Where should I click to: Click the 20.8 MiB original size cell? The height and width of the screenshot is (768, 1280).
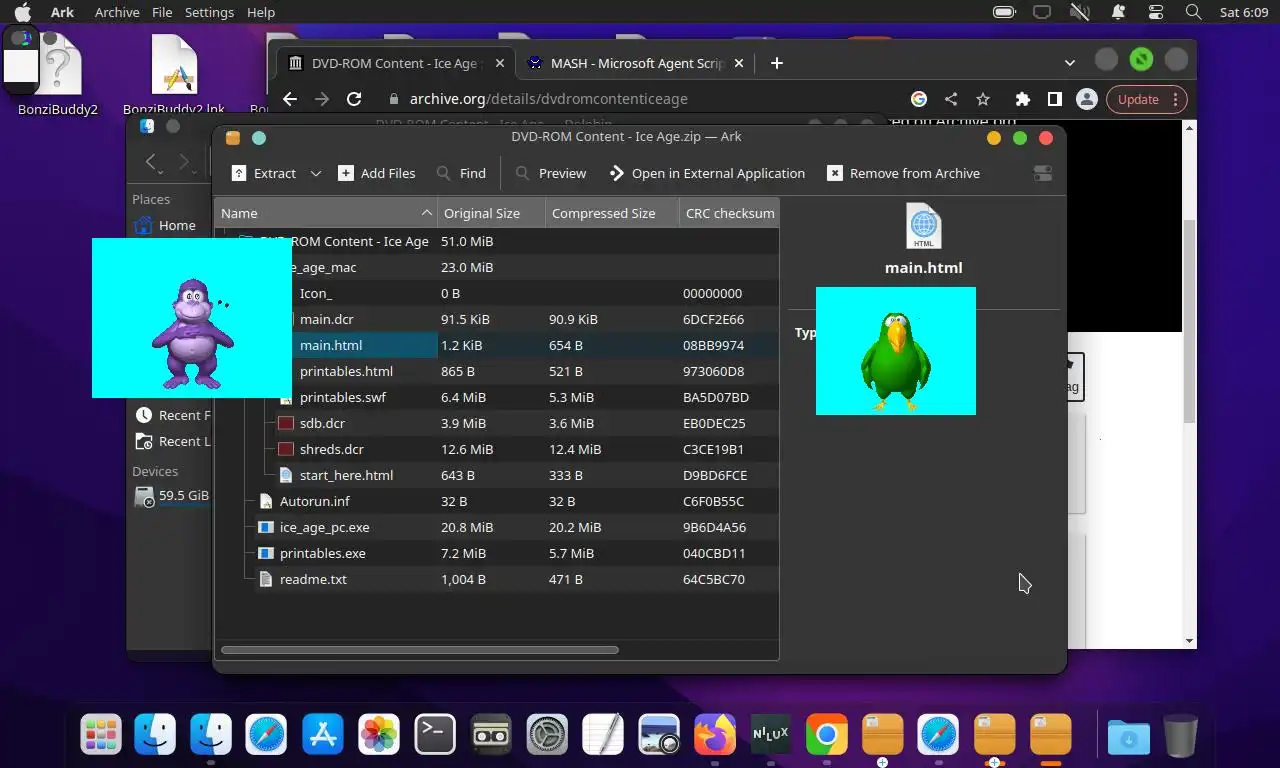click(x=467, y=527)
